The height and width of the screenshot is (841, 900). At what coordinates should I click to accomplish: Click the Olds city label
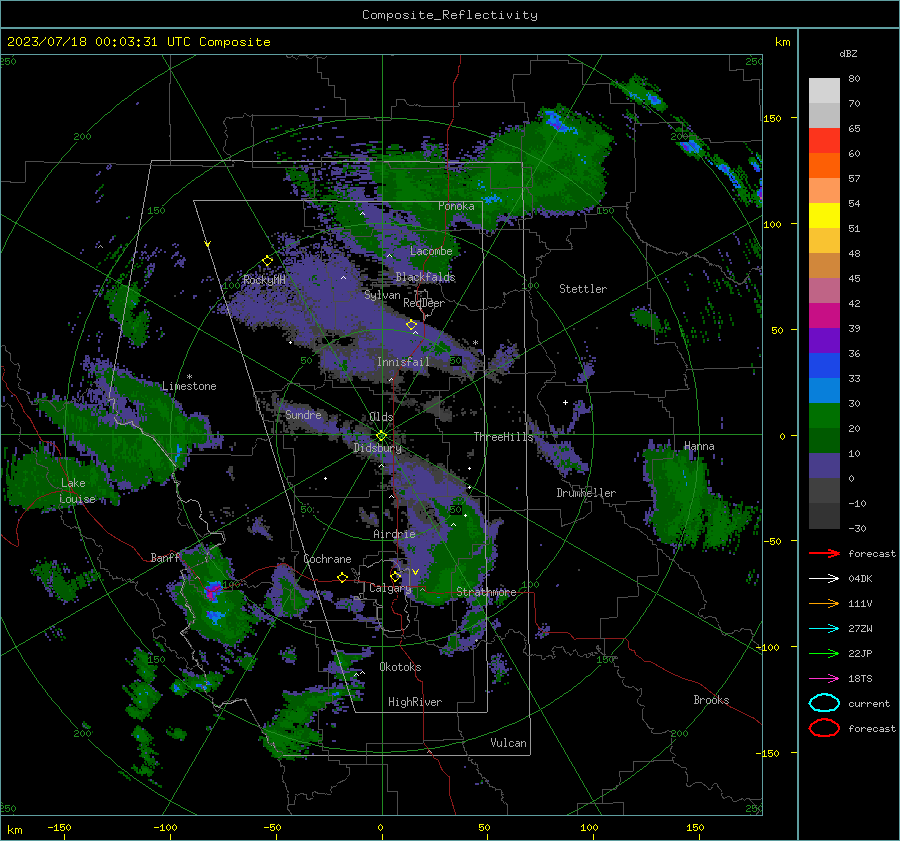click(x=381, y=417)
